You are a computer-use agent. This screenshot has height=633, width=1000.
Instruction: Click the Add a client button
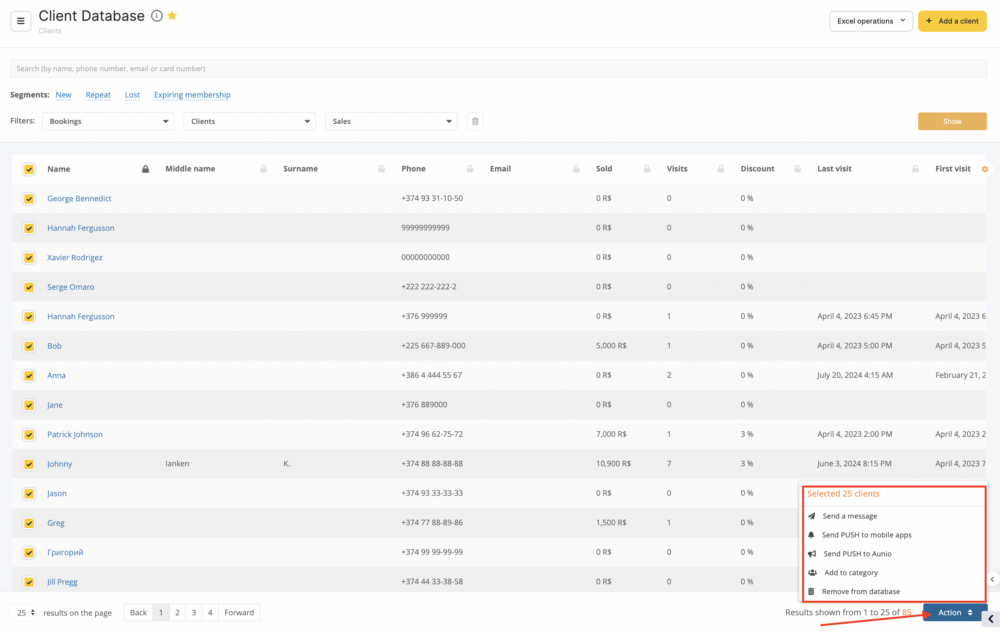[x=952, y=21]
